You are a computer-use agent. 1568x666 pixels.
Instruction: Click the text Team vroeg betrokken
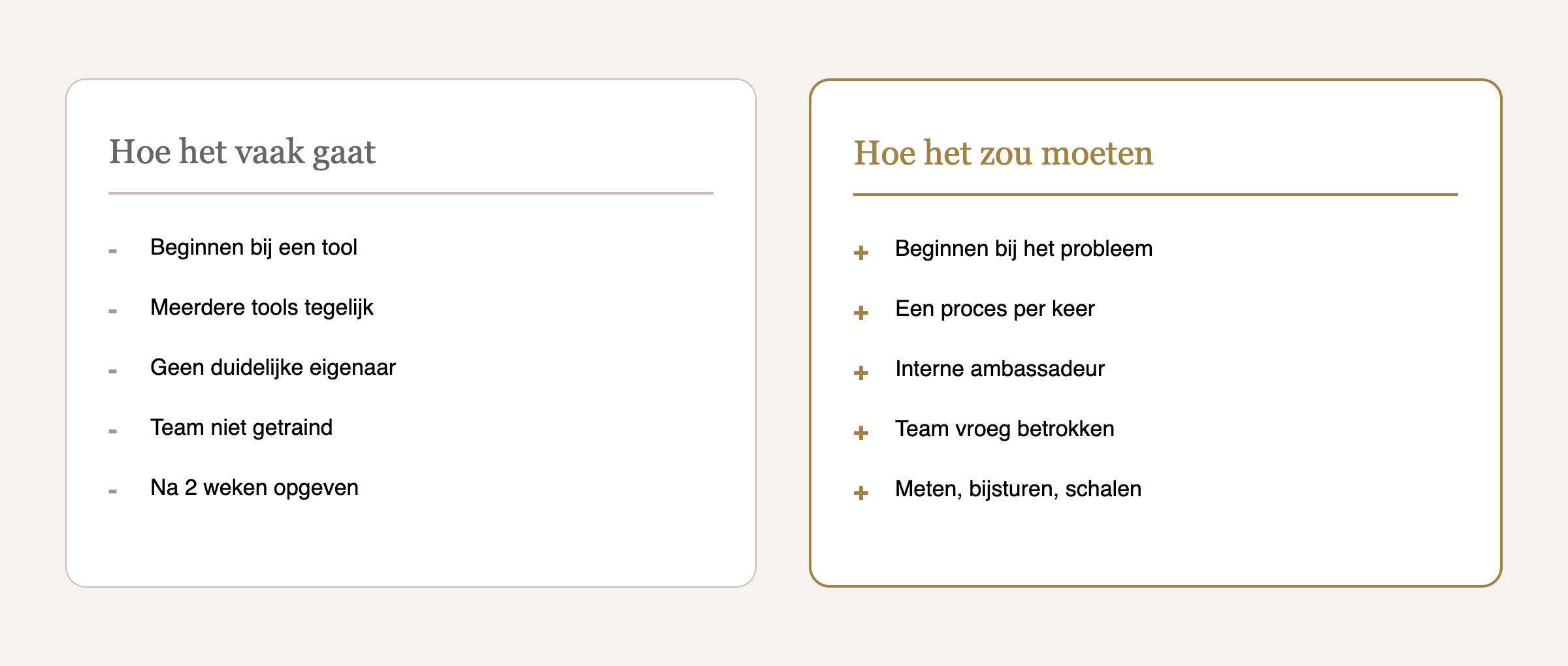point(1004,429)
